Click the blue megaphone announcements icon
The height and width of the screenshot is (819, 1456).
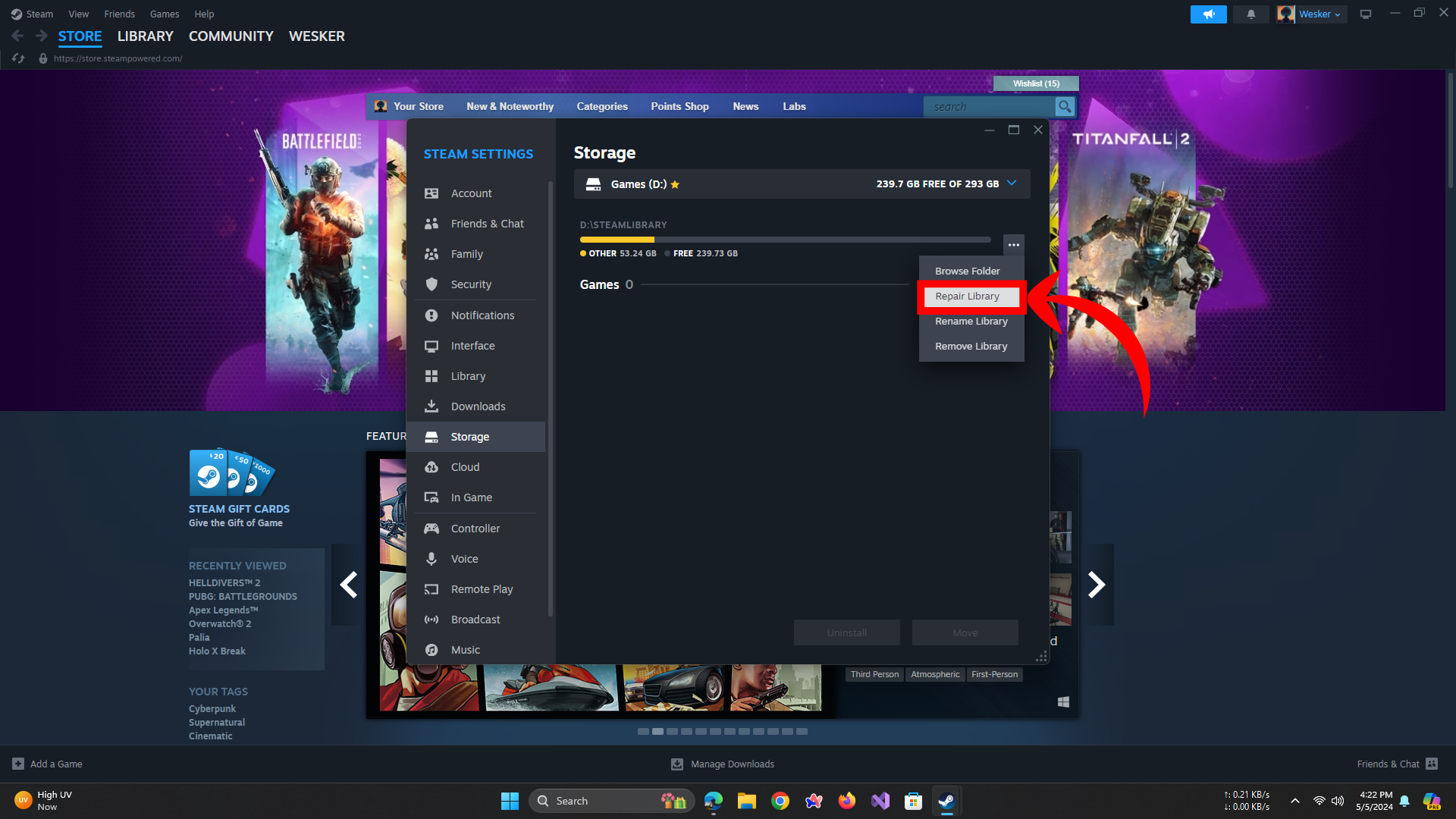pos(1208,14)
